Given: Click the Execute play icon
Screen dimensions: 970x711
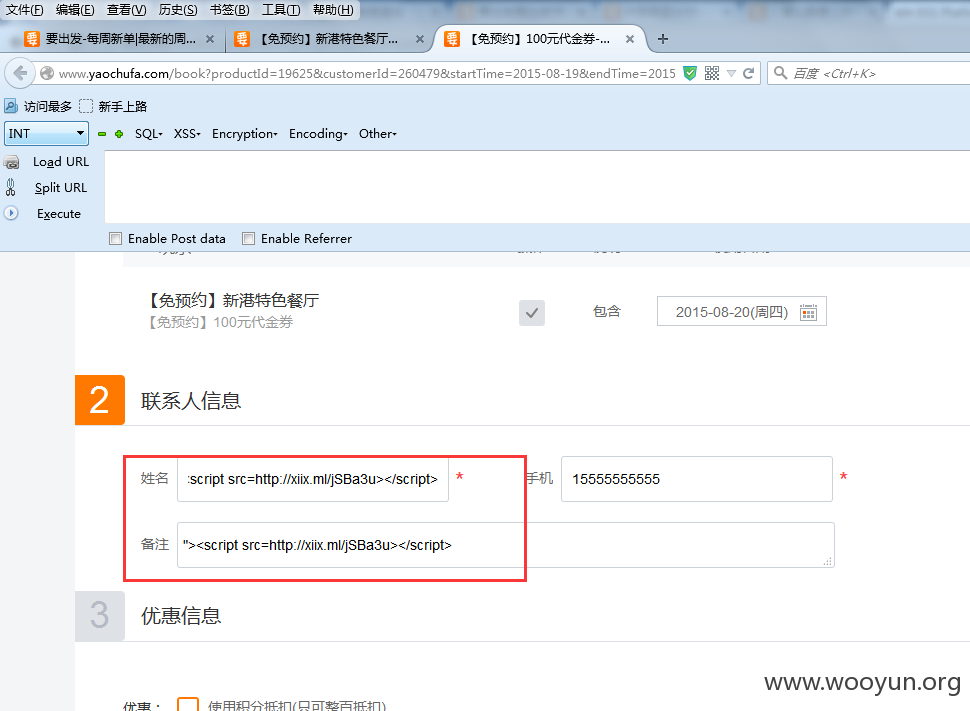Looking at the screenshot, I should pos(11,213).
